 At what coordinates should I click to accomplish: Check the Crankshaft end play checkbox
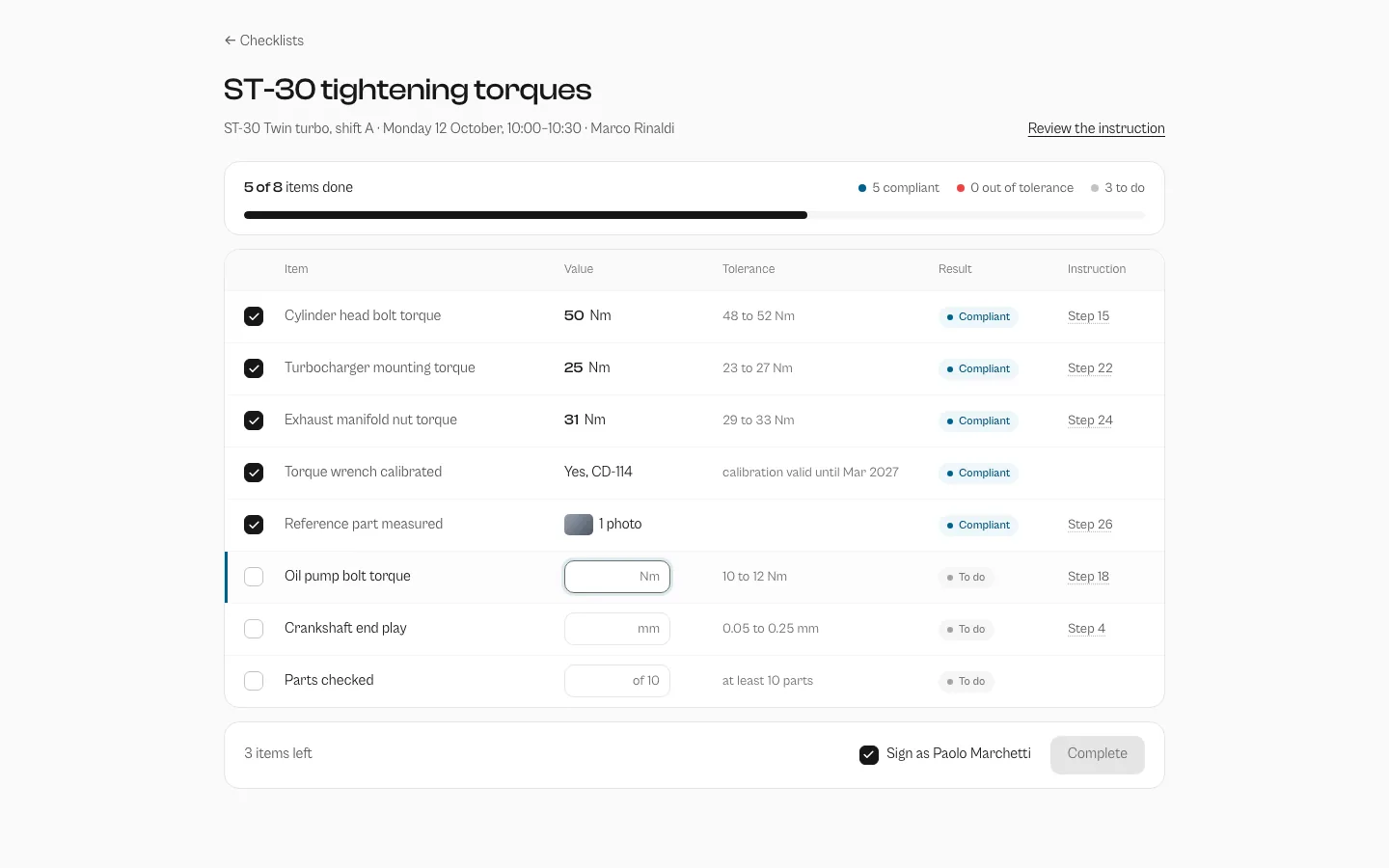[254, 629]
